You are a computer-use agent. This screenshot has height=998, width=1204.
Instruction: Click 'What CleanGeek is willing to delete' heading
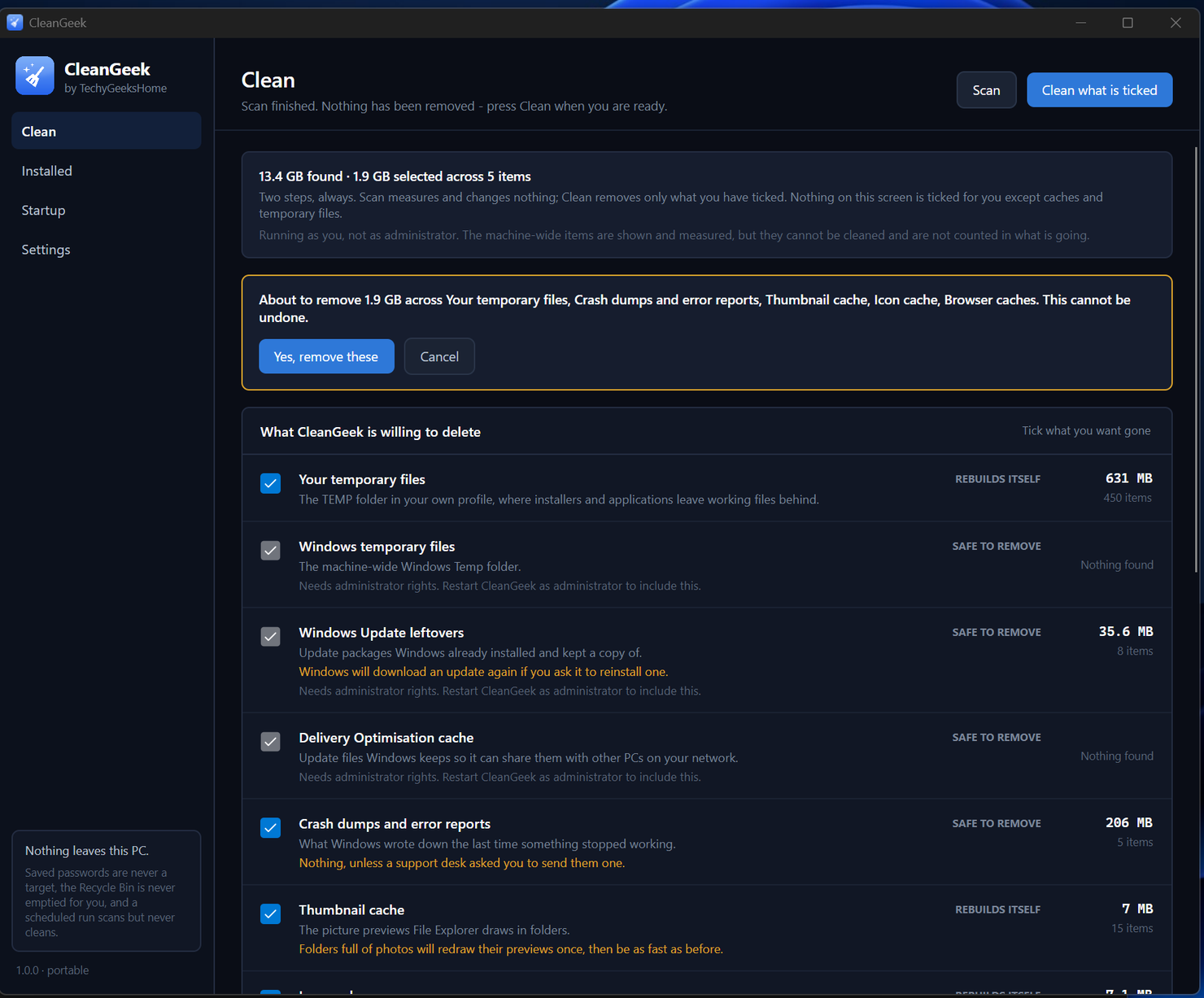[x=370, y=432]
